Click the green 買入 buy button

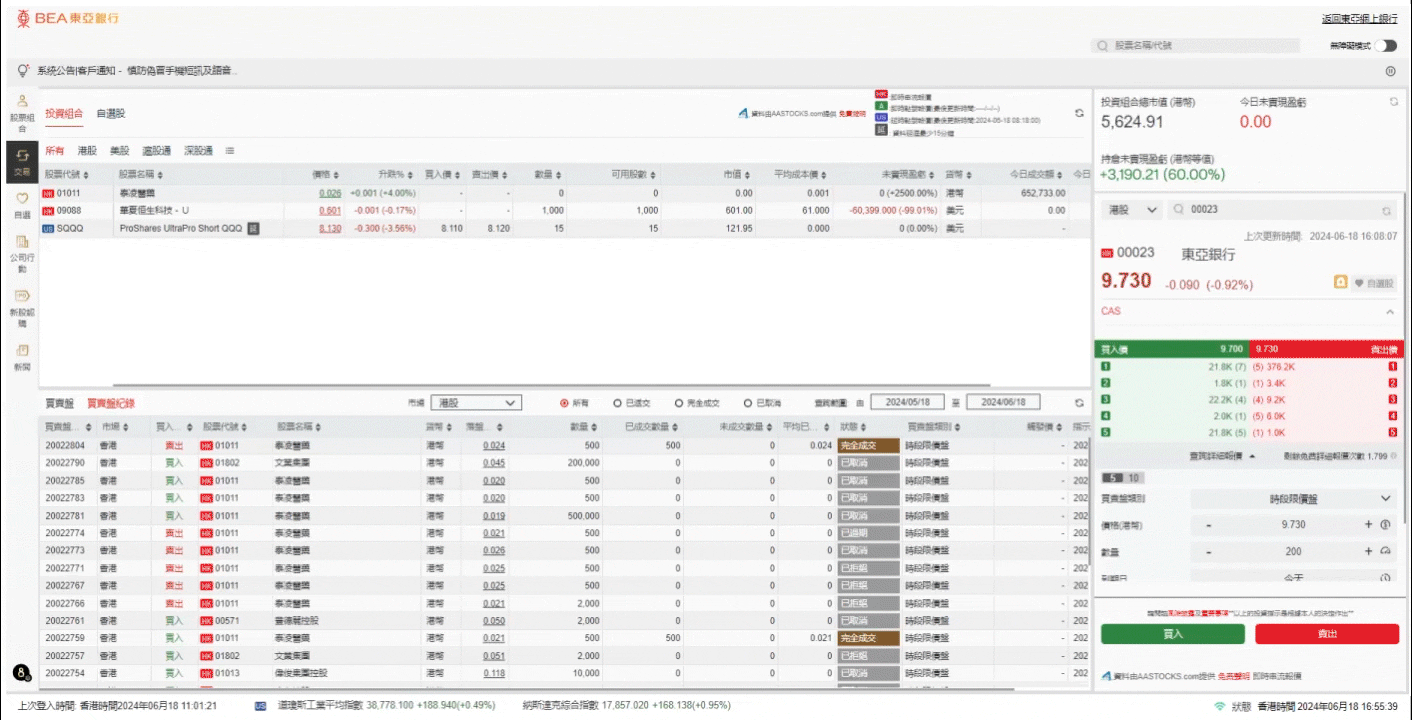(1172, 634)
